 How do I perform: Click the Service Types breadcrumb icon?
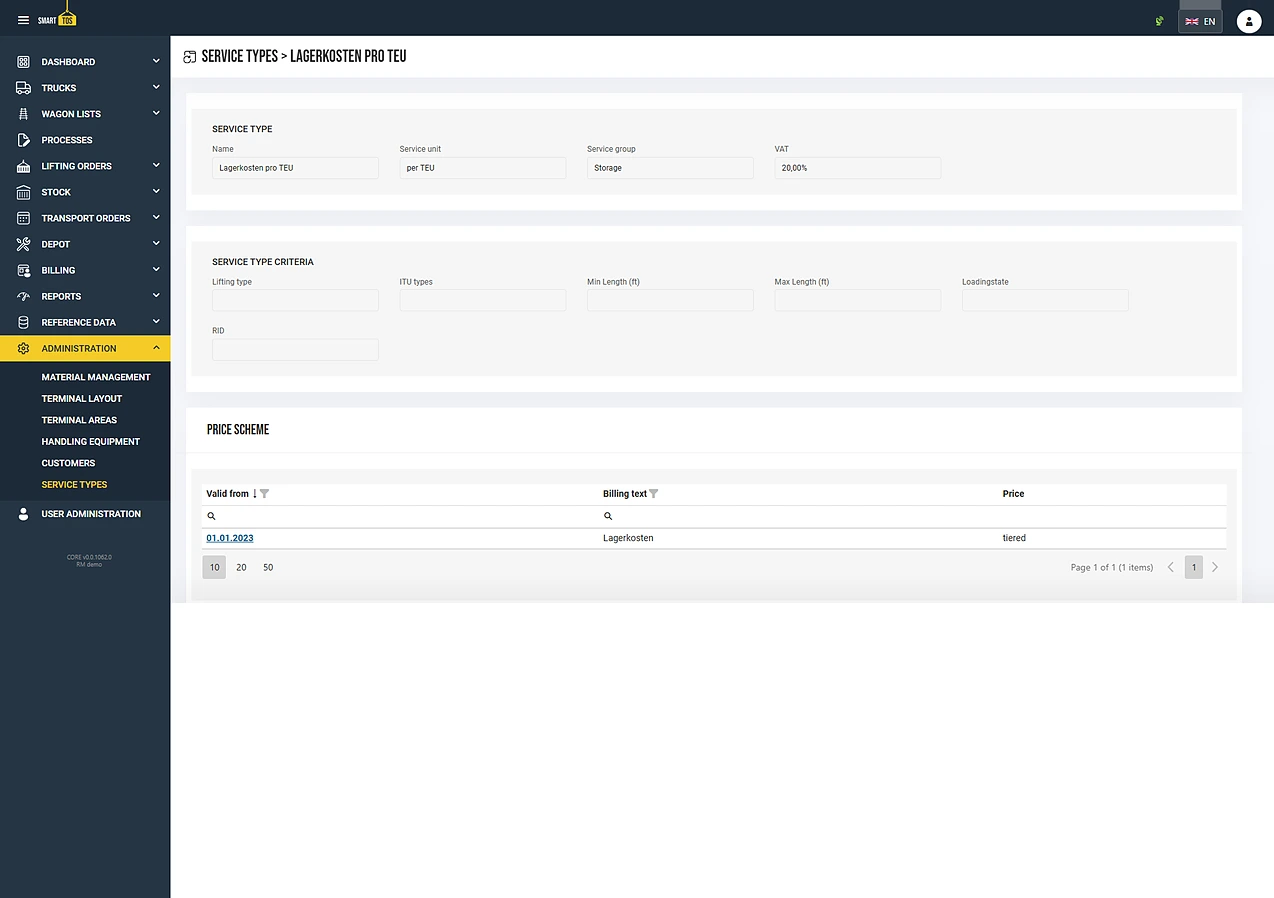coord(189,58)
